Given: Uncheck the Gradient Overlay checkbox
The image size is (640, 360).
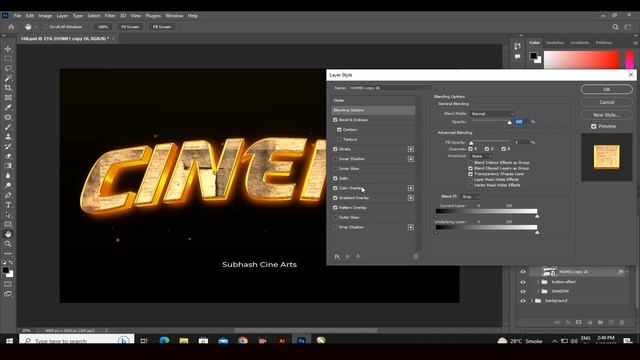Looking at the screenshot, I should [335, 198].
